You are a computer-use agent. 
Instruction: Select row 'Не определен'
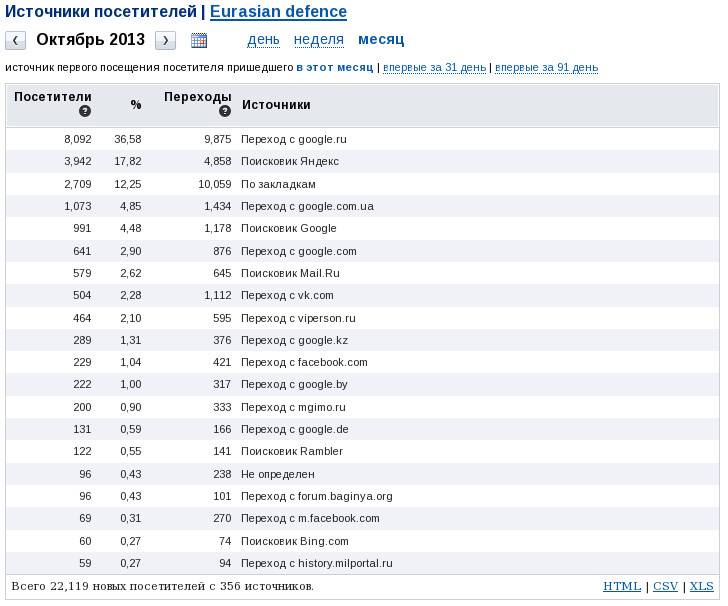[362, 474]
